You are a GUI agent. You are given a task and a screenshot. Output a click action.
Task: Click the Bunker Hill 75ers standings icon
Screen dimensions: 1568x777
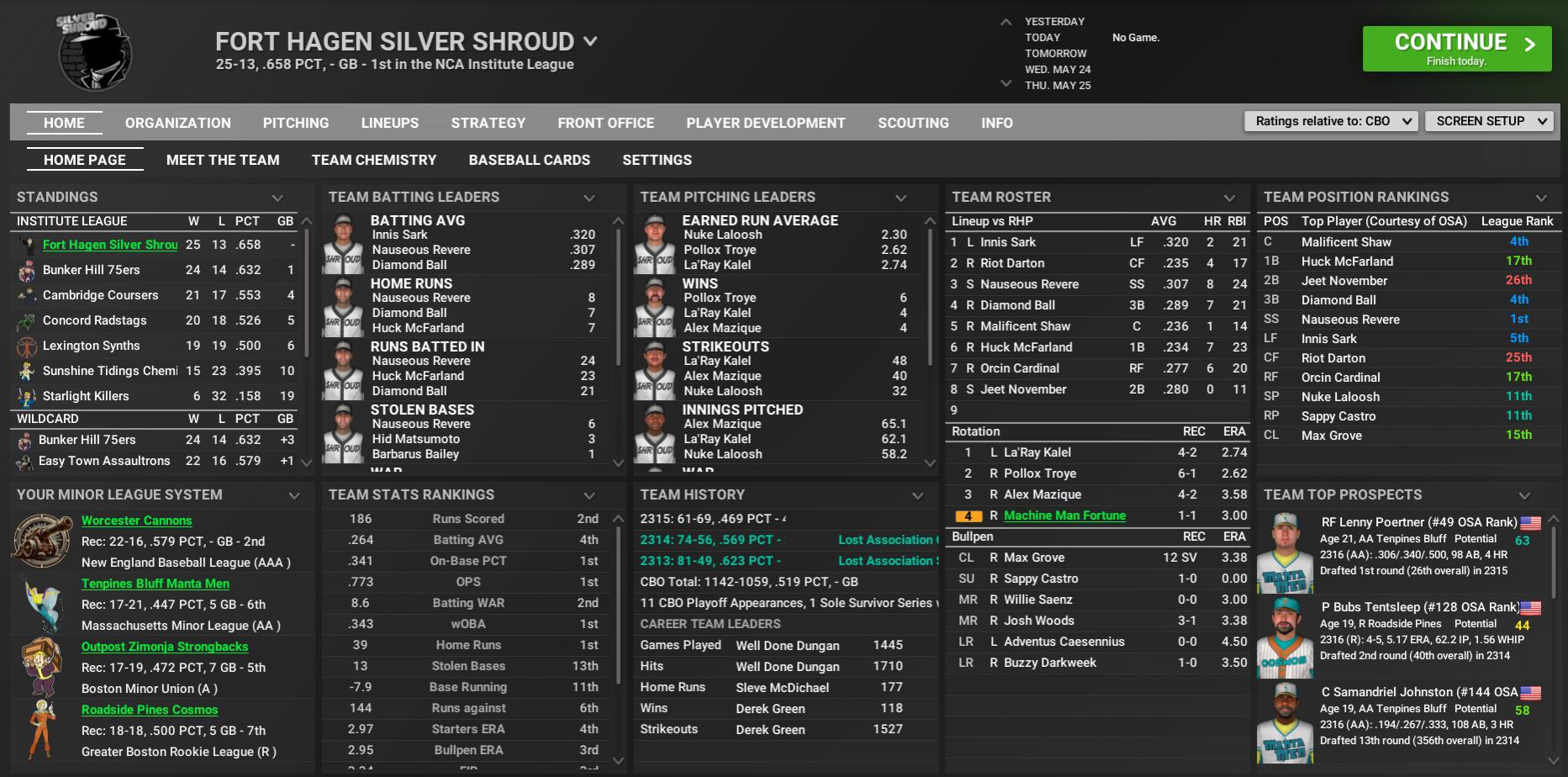[x=28, y=271]
